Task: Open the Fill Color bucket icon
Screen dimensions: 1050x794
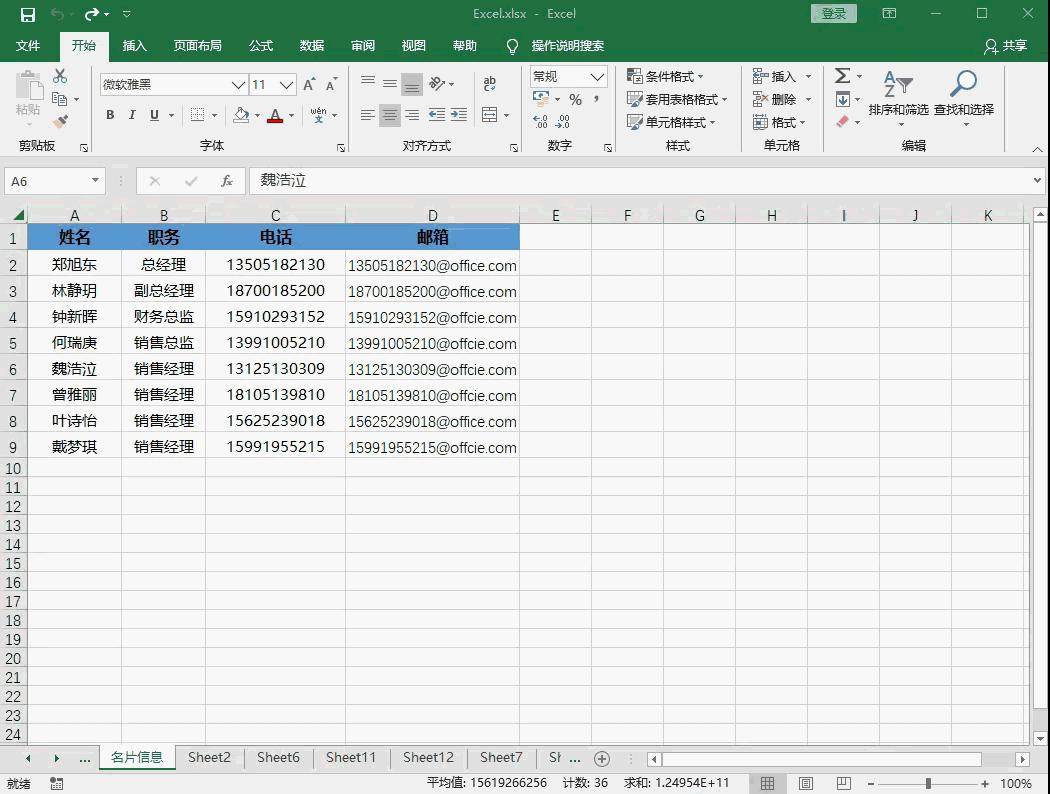Action: (x=240, y=115)
